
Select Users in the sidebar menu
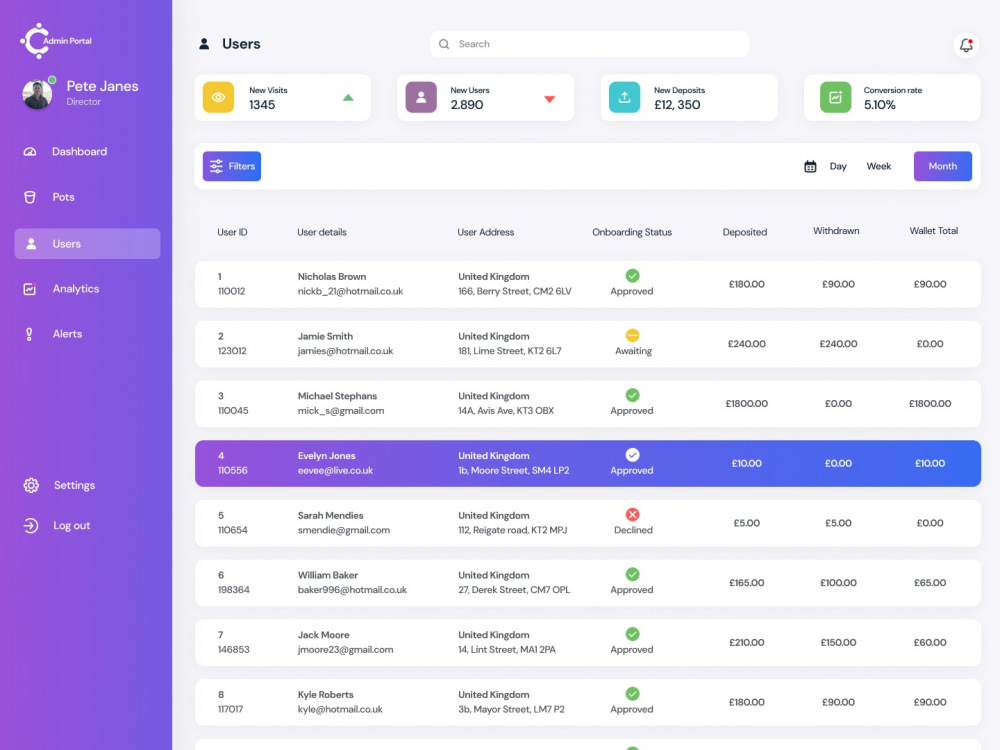(x=87, y=244)
